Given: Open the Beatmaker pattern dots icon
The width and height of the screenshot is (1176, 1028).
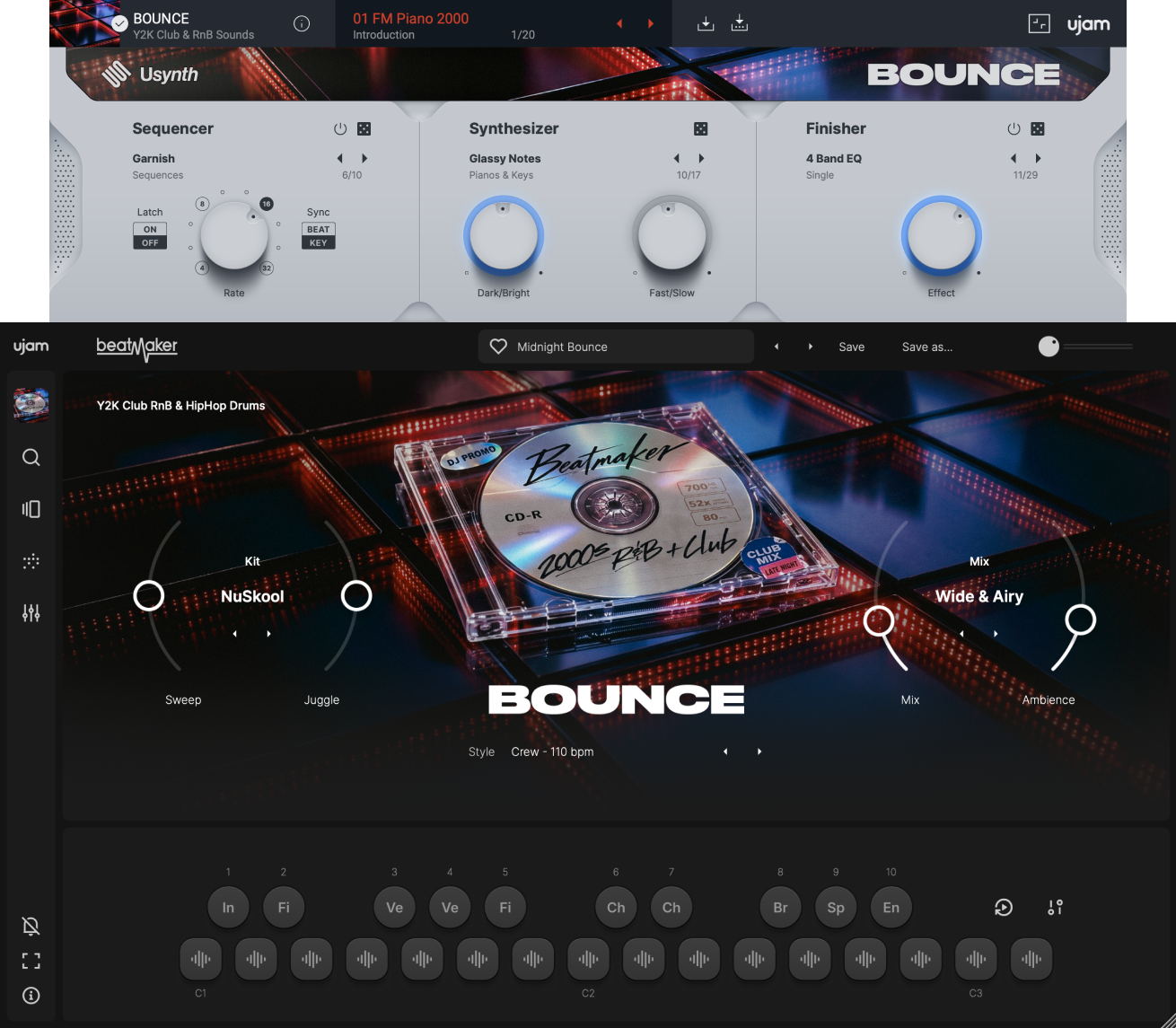Looking at the screenshot, I should (x=31, y=562).
